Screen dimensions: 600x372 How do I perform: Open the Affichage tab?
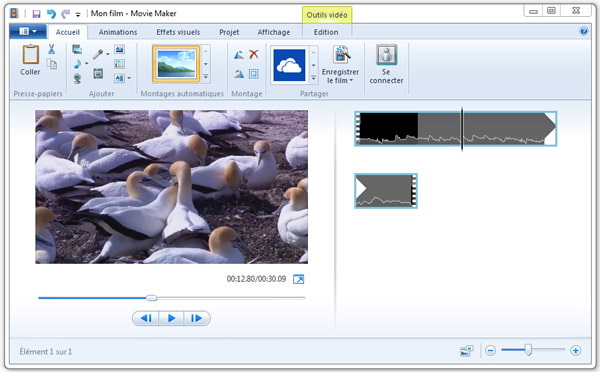click(x=274, y=32)
